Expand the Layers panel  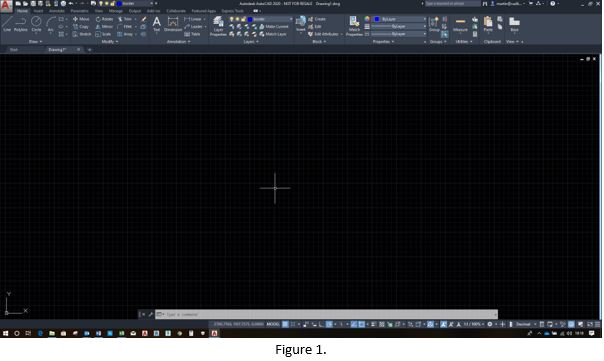(x=250, y=42)
